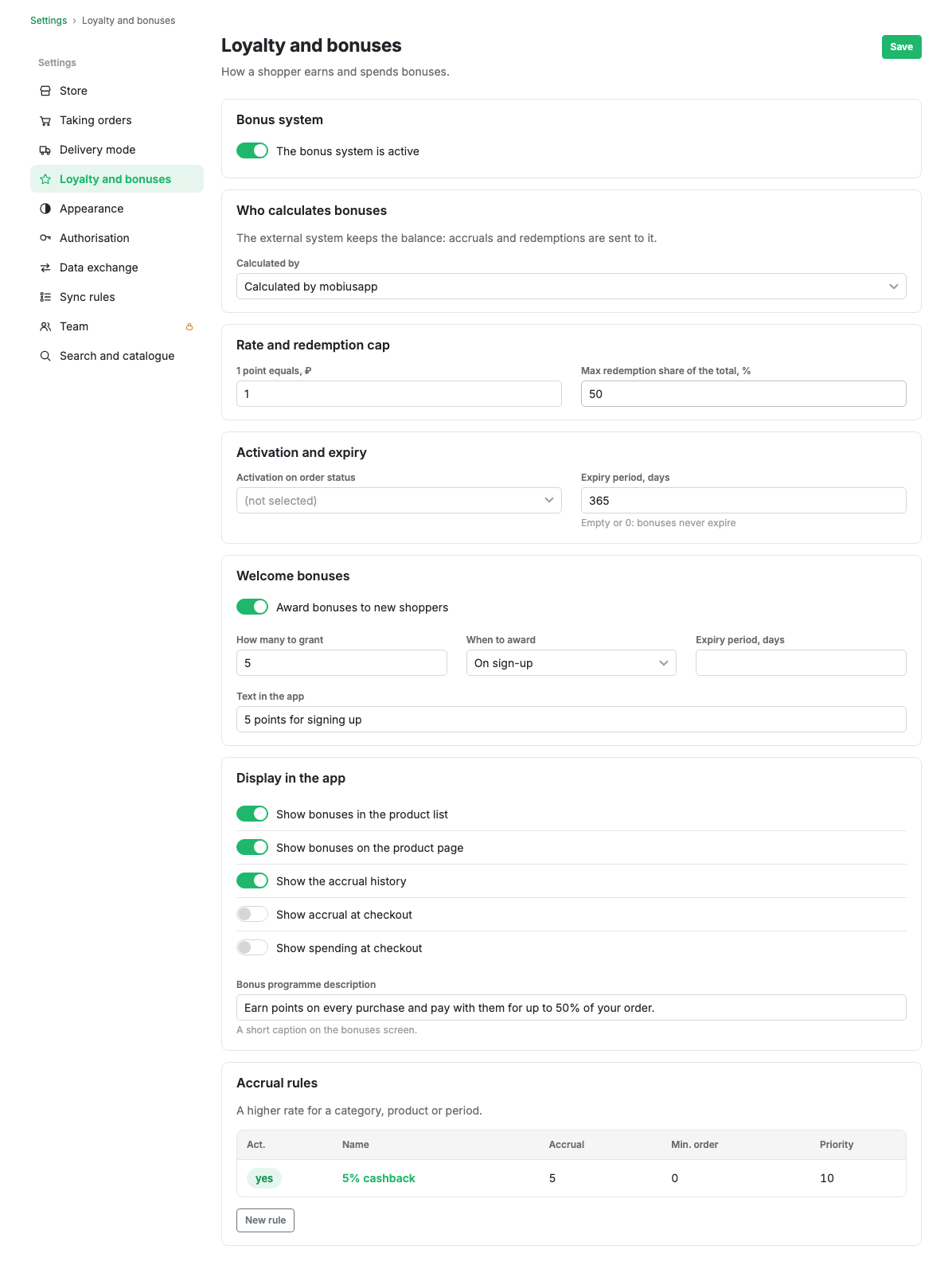Save the loyalty settings
Screen dimensions: 952x1261
click(x=901, y=47)
